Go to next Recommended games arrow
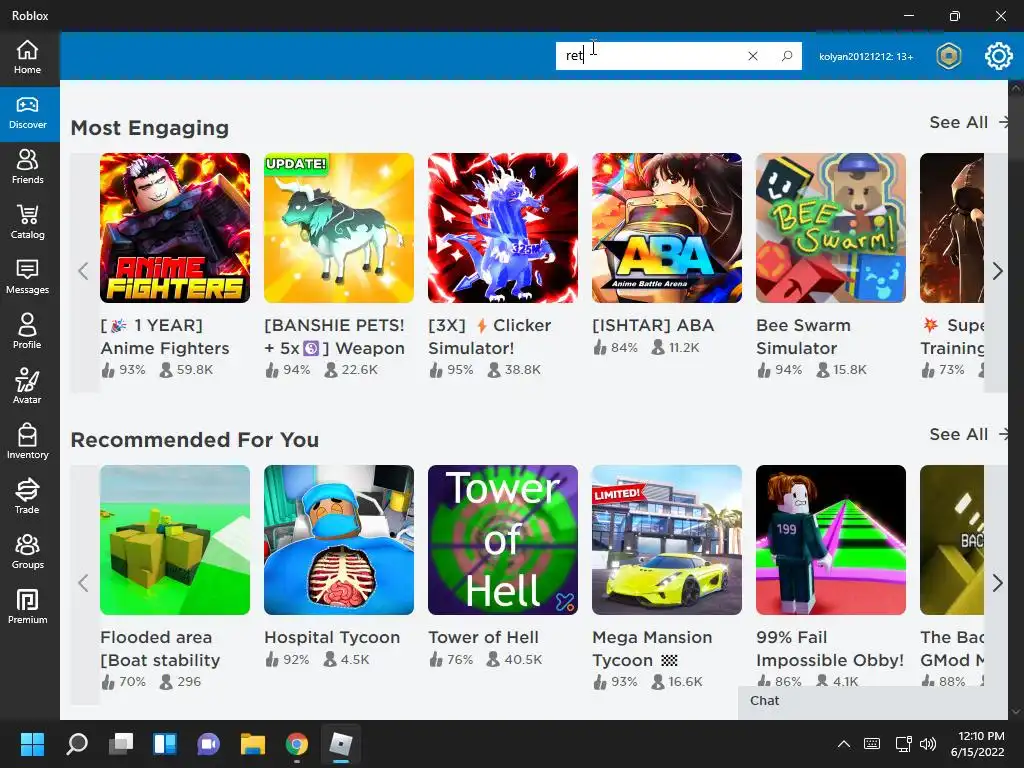The image size is (1024, 768). [997, 583]
